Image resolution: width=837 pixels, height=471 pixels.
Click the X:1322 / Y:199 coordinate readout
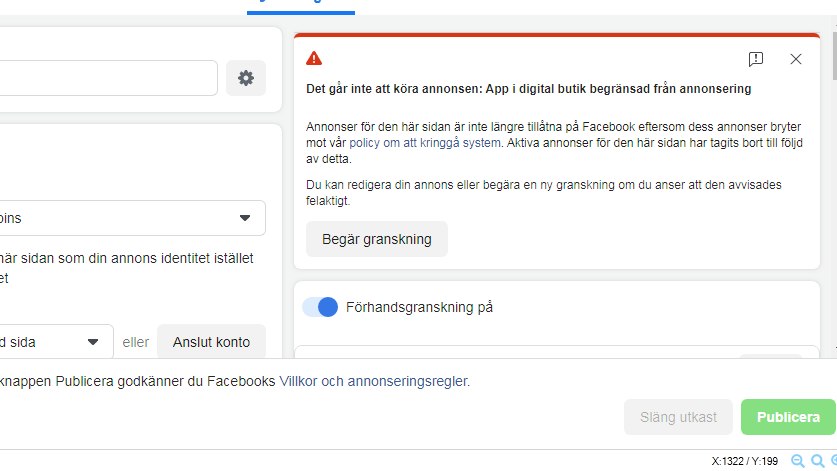[x=745, y=461]
